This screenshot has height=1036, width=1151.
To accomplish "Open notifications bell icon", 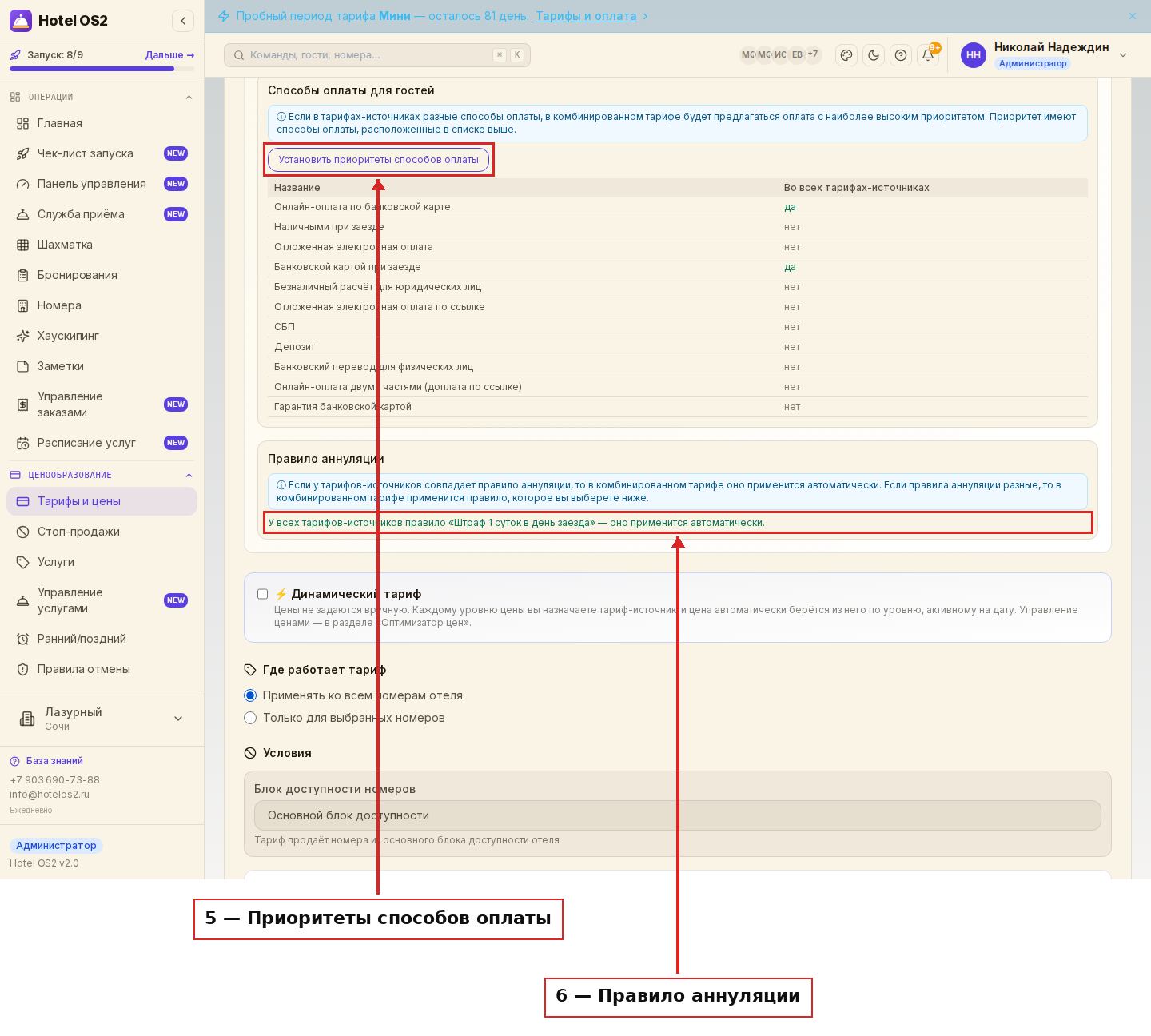I will point(928,55).
